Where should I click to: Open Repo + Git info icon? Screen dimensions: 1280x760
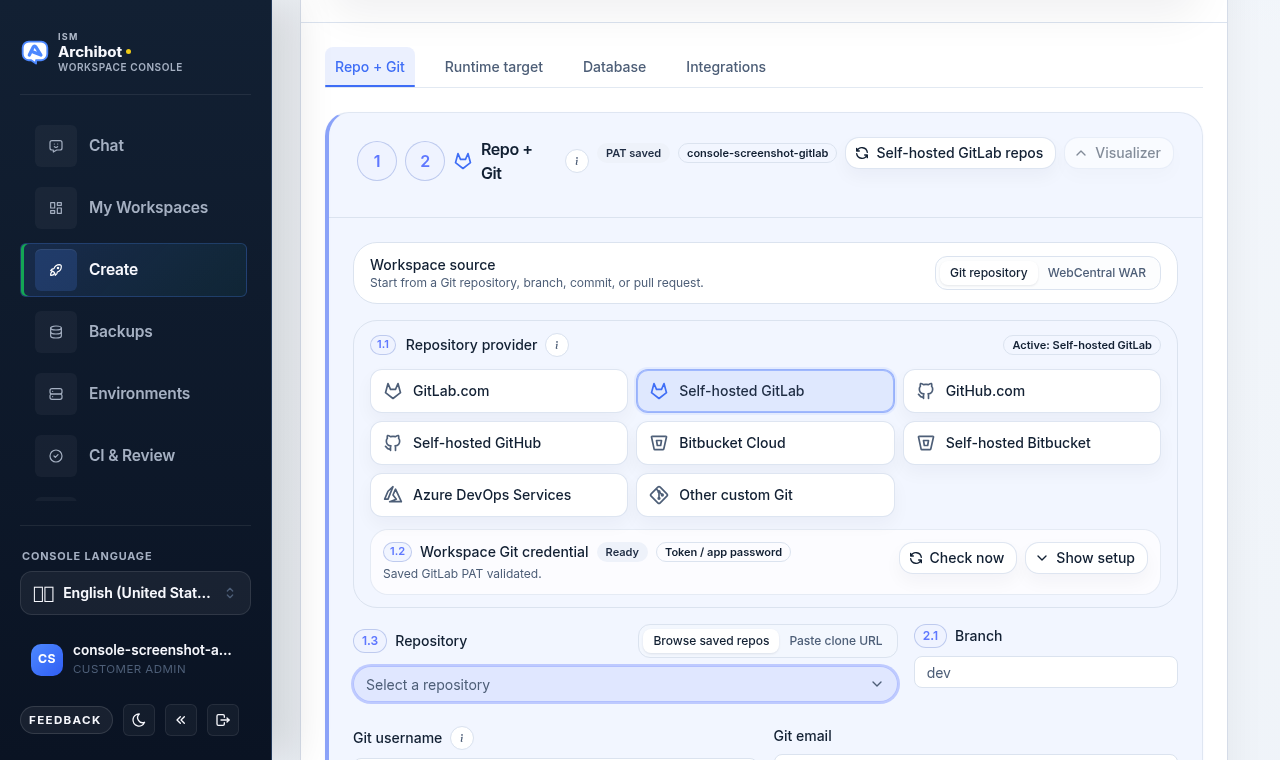[x=577, y=161]
